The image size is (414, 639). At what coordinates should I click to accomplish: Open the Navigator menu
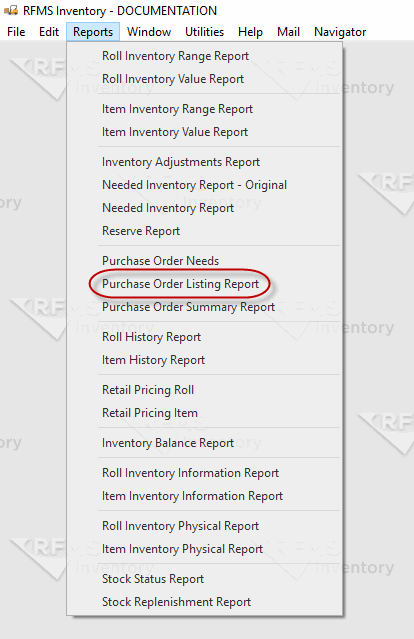[340, 32]
